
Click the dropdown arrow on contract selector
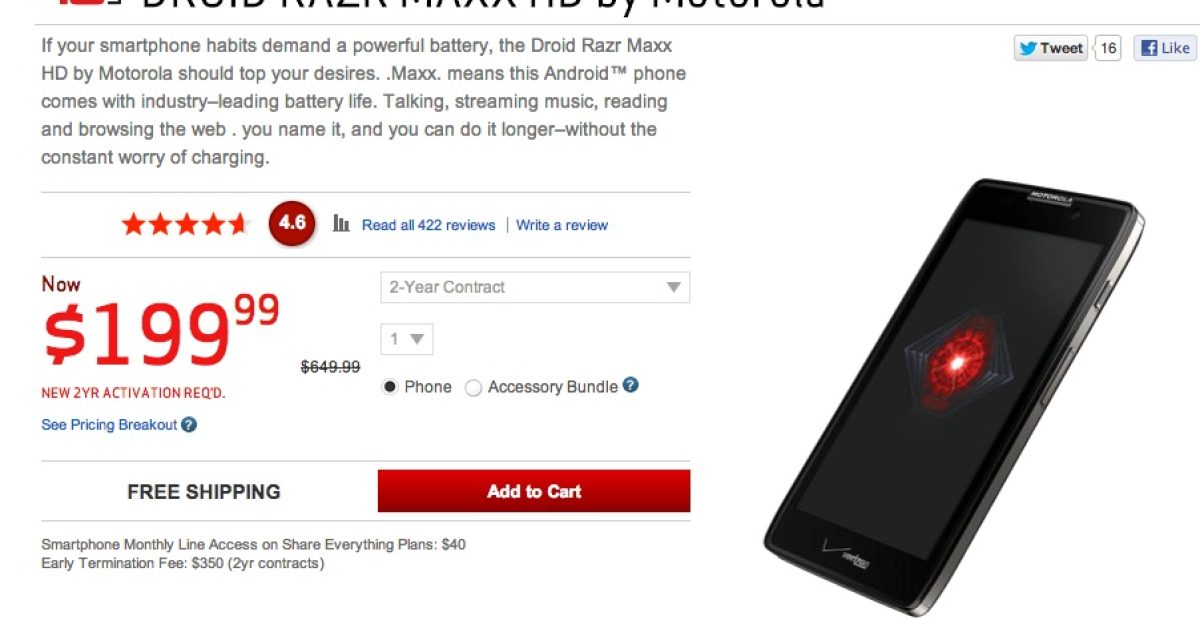[x=674, y=288]
